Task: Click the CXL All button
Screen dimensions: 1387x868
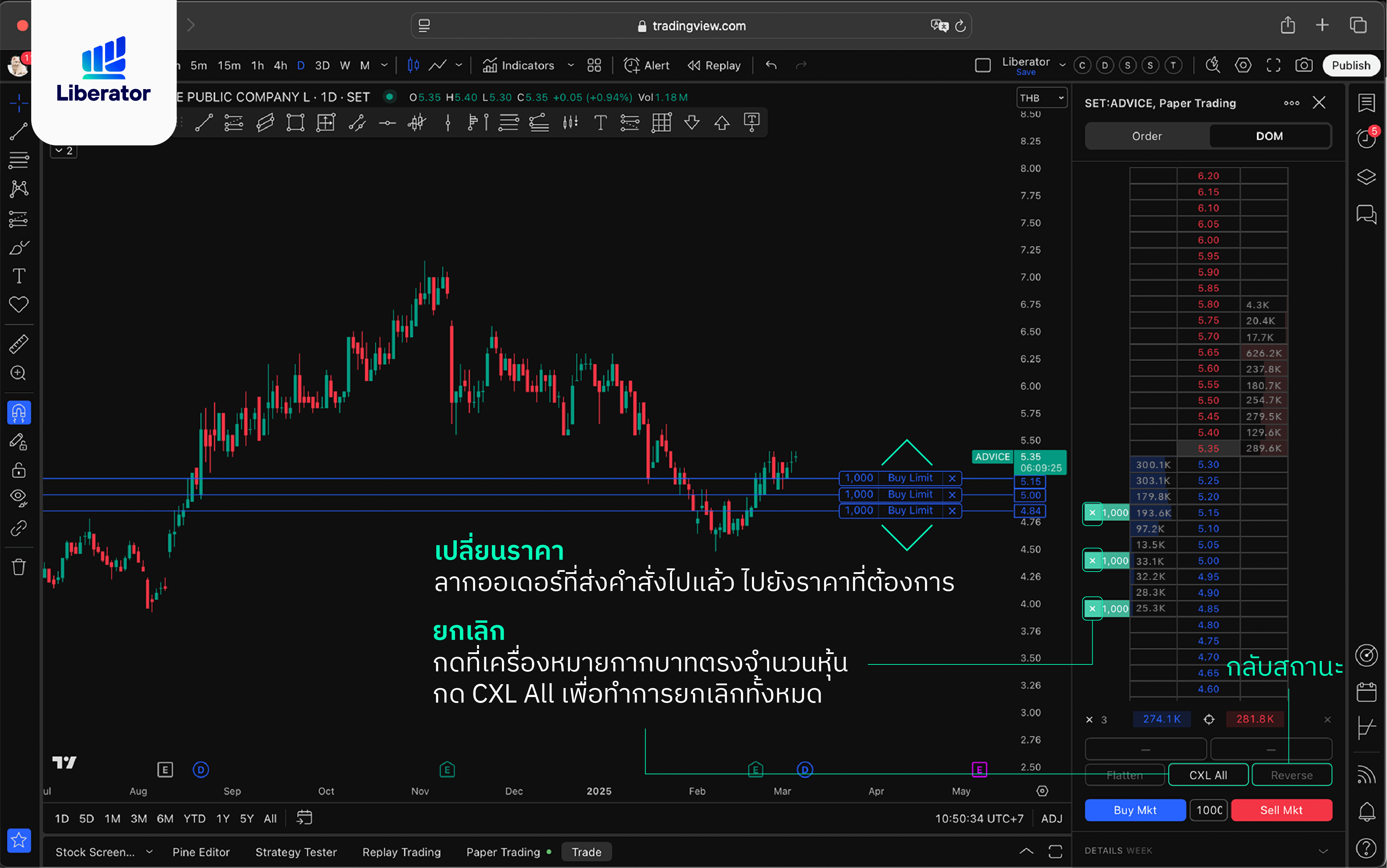Action: [1208, 775]
